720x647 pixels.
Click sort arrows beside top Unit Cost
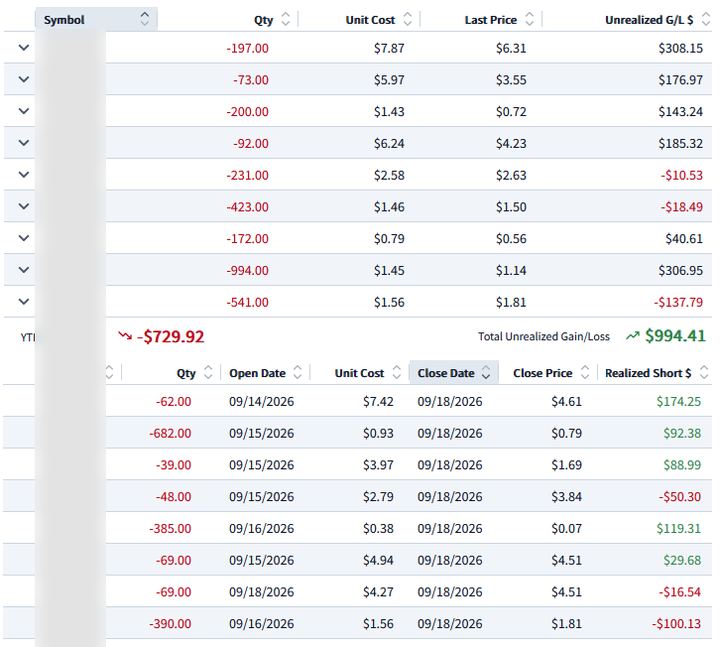pyautogui.click(x=407, y=19)
